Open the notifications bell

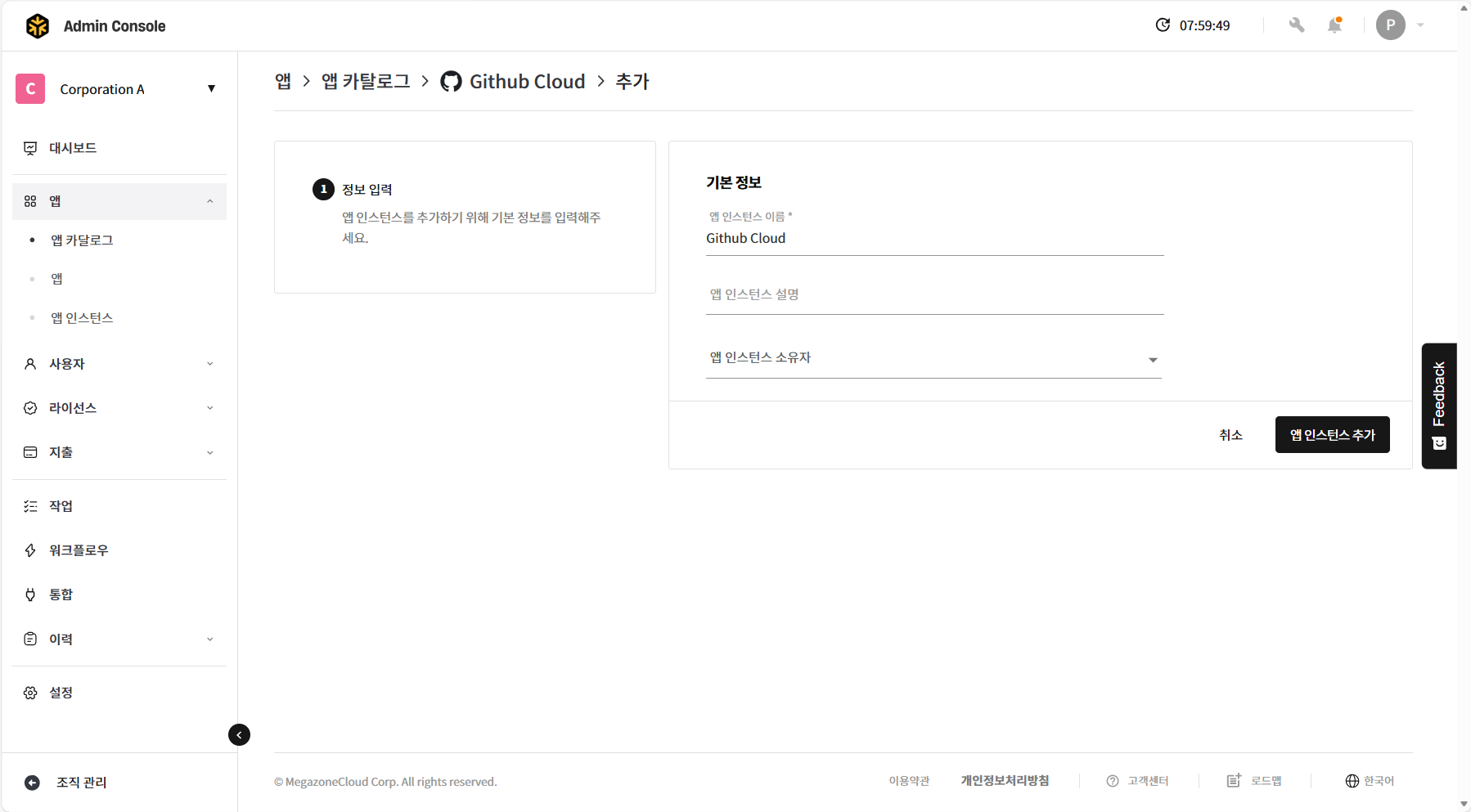[x=1334, y=25]
